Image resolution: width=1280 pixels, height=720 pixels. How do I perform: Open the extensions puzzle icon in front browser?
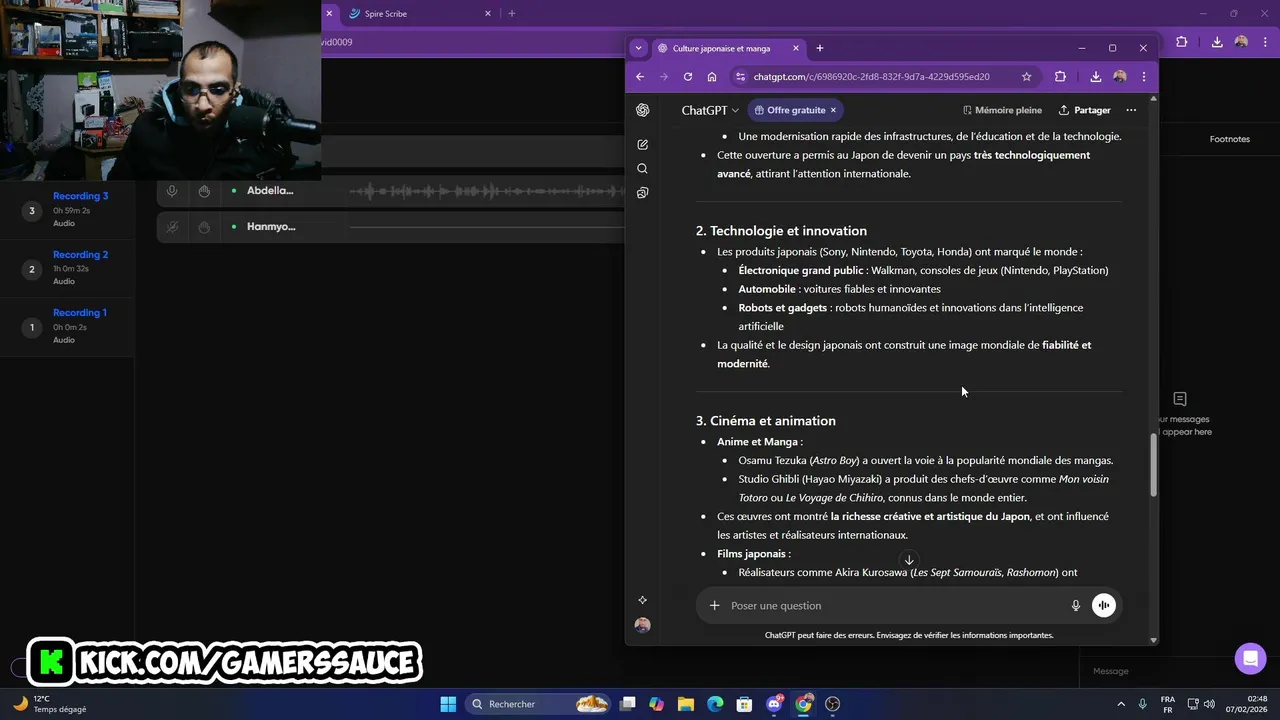click(x=1060, y=77)
